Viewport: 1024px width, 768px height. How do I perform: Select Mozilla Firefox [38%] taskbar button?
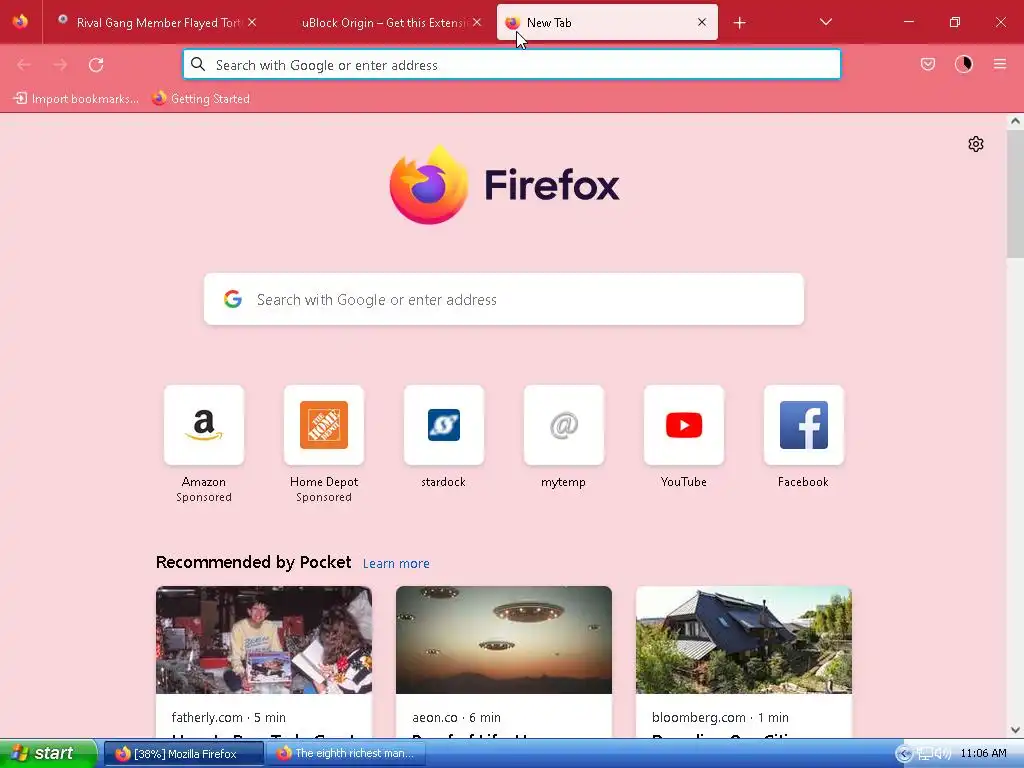[x=184, y=754]
